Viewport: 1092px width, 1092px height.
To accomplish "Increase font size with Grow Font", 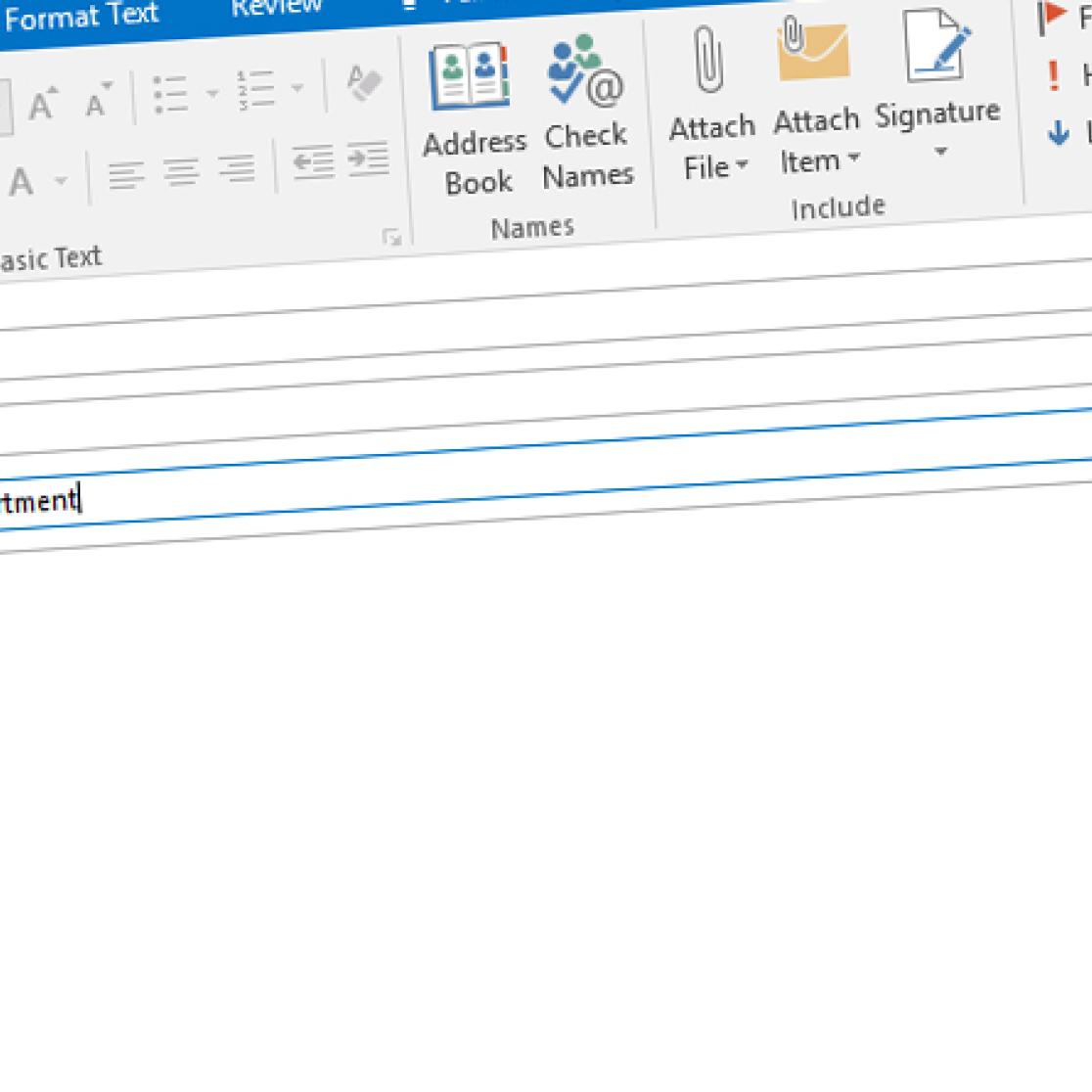I will [43, 105].
